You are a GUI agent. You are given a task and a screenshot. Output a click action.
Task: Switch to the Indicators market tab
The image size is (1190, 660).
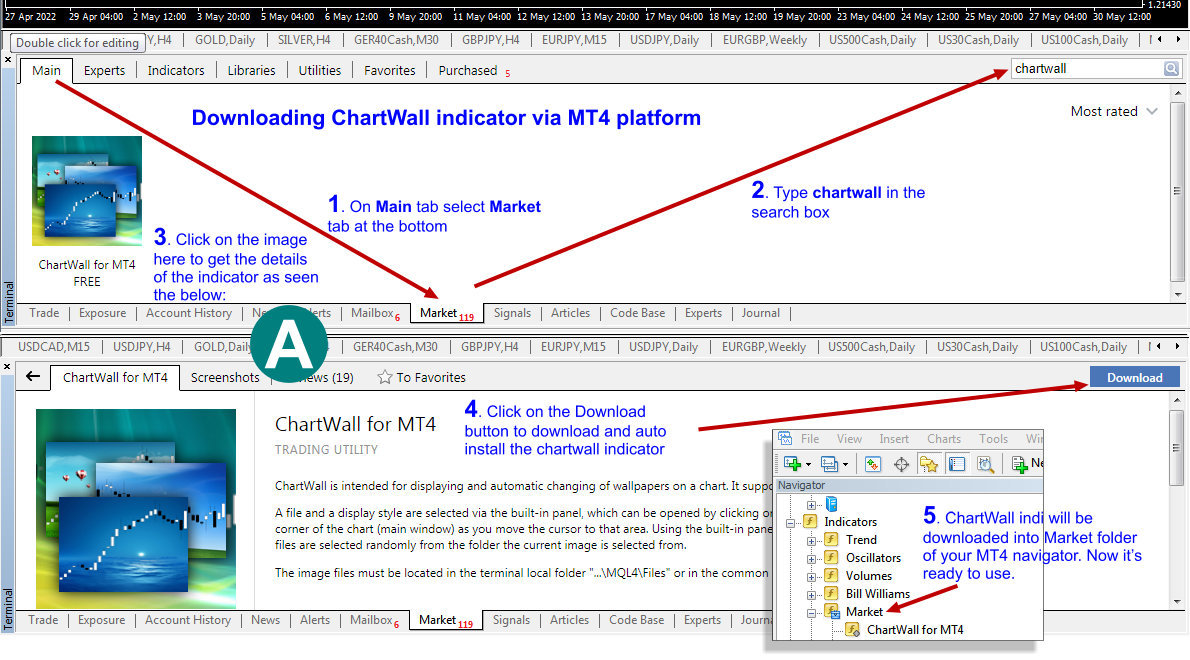176,71
